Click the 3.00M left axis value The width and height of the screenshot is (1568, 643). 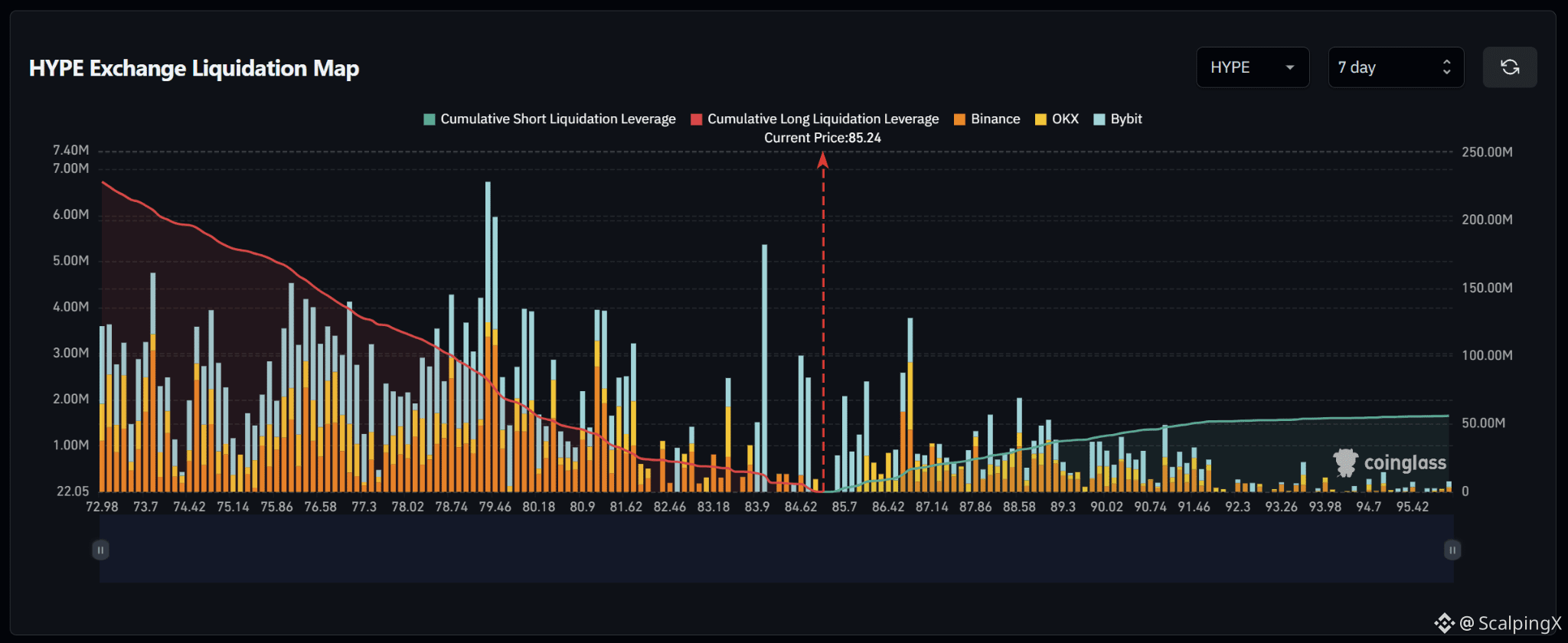(x=70, y=353)
